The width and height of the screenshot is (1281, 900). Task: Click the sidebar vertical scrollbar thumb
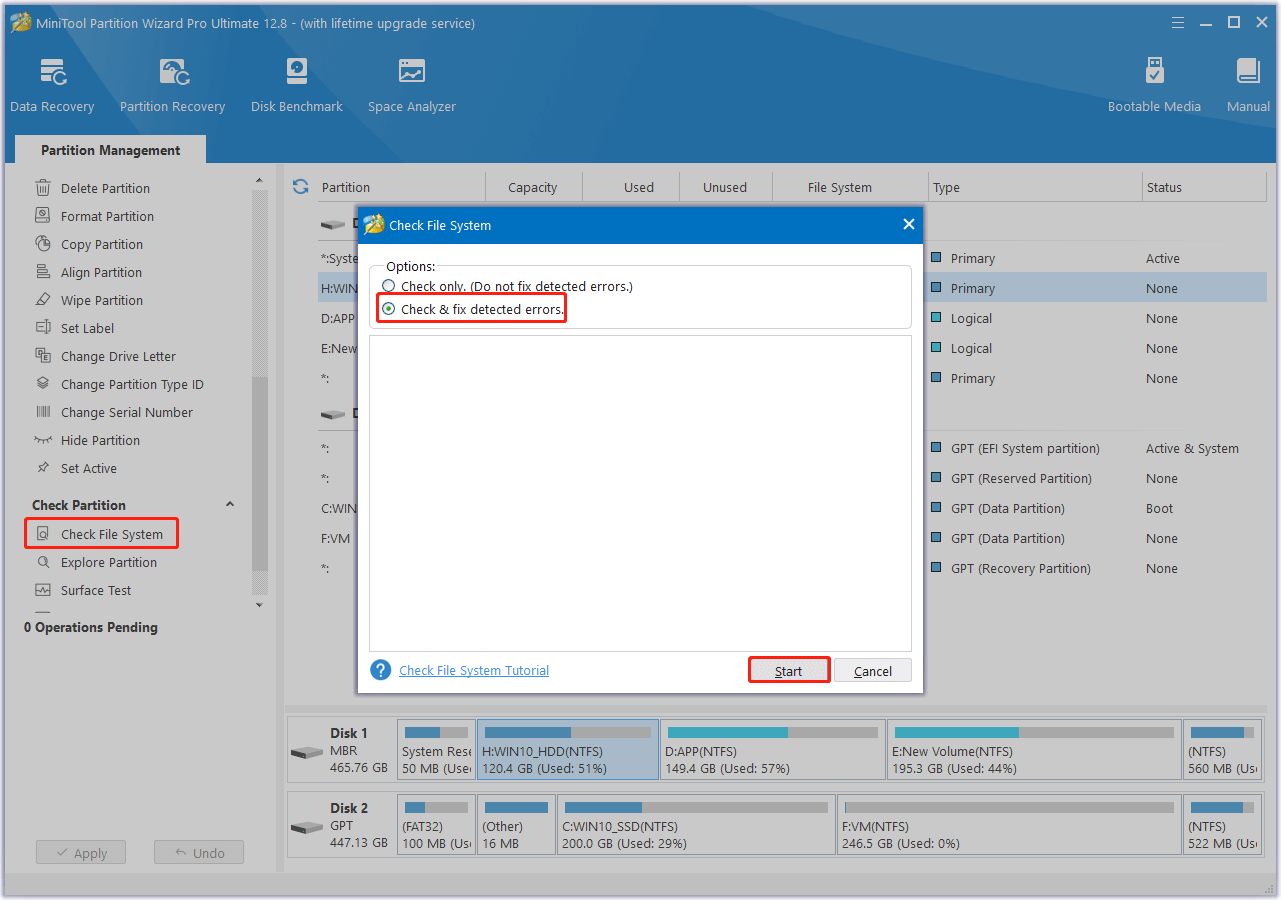[x=260, y=474]
